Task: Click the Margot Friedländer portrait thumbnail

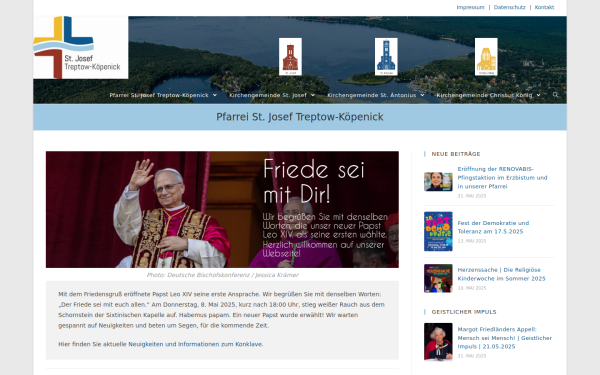Action: point(438,341)
